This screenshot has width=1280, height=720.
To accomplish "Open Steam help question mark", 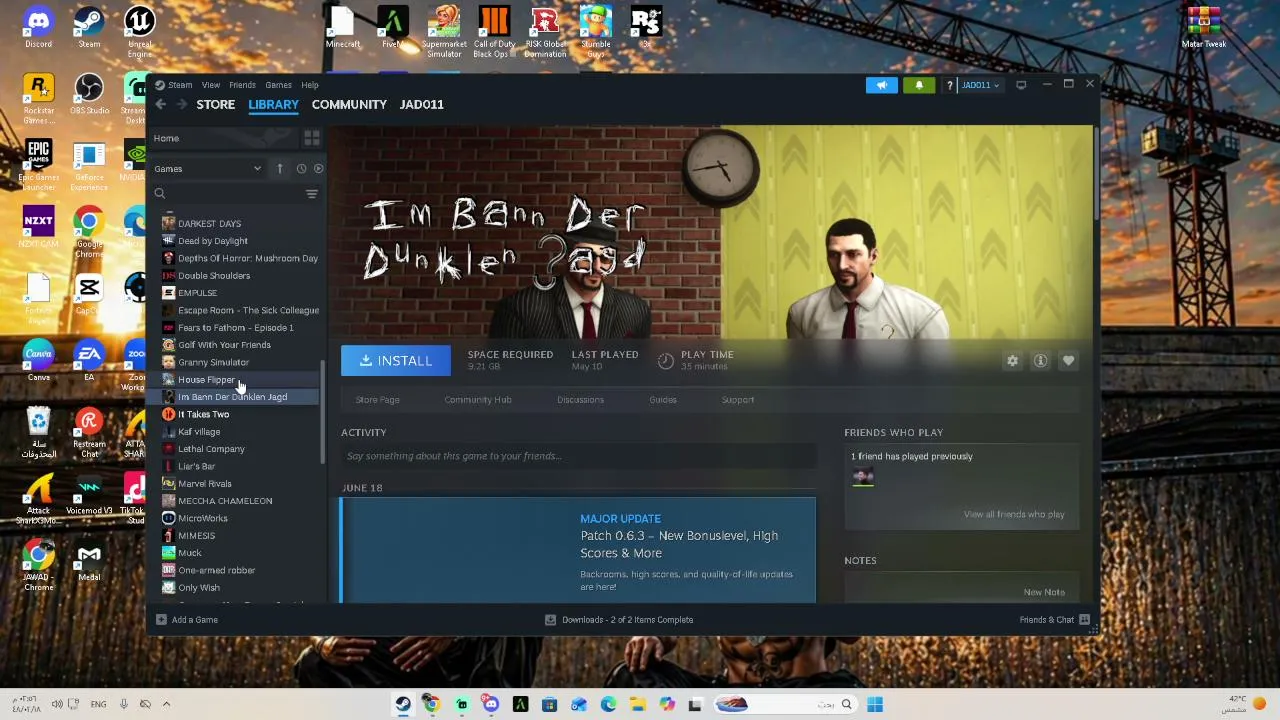I will [x=949, y=85].
